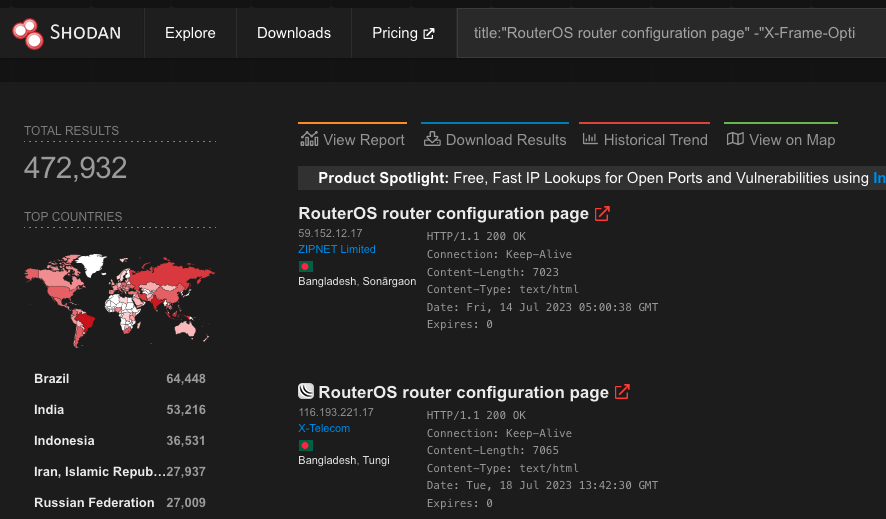This screenshot has width=886, height=519.
Task: Click the Bangladesh flag for 59.152.12.17
Action: click(x=306, y=266)
